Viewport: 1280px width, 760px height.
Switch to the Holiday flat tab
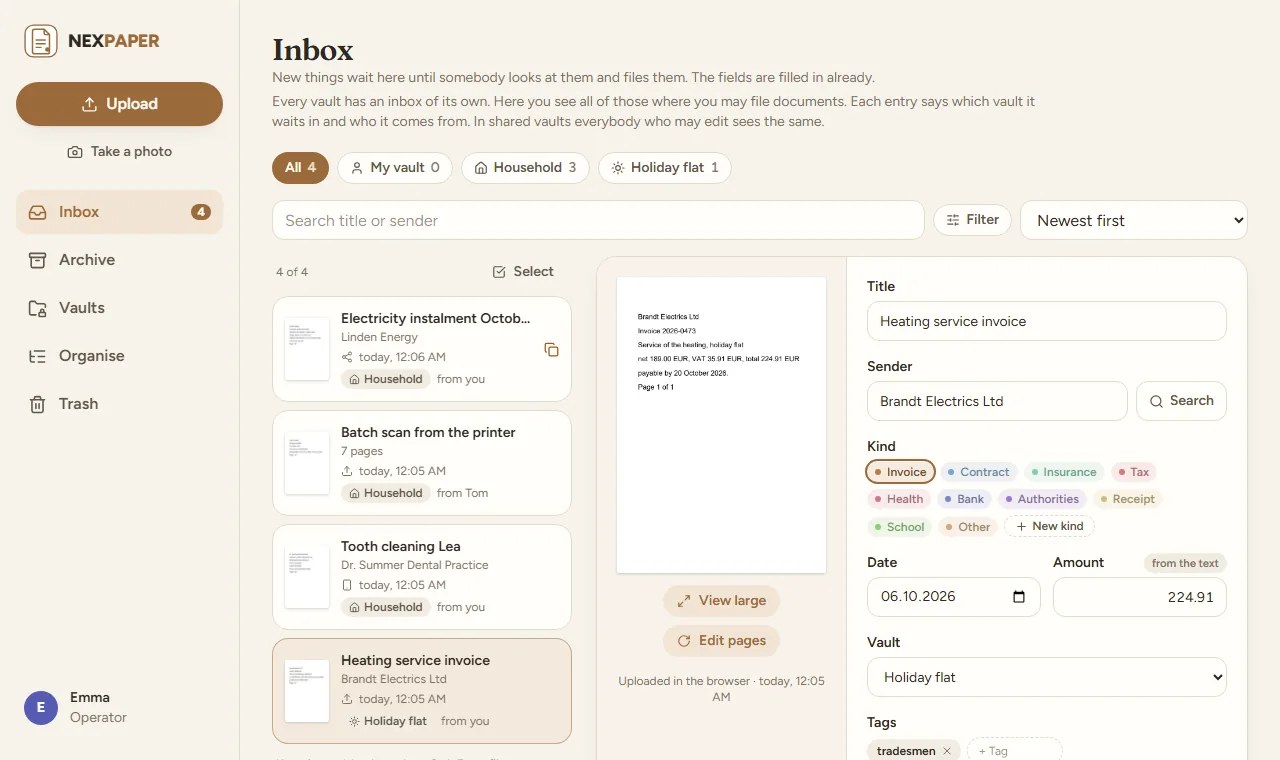point(665,168)
